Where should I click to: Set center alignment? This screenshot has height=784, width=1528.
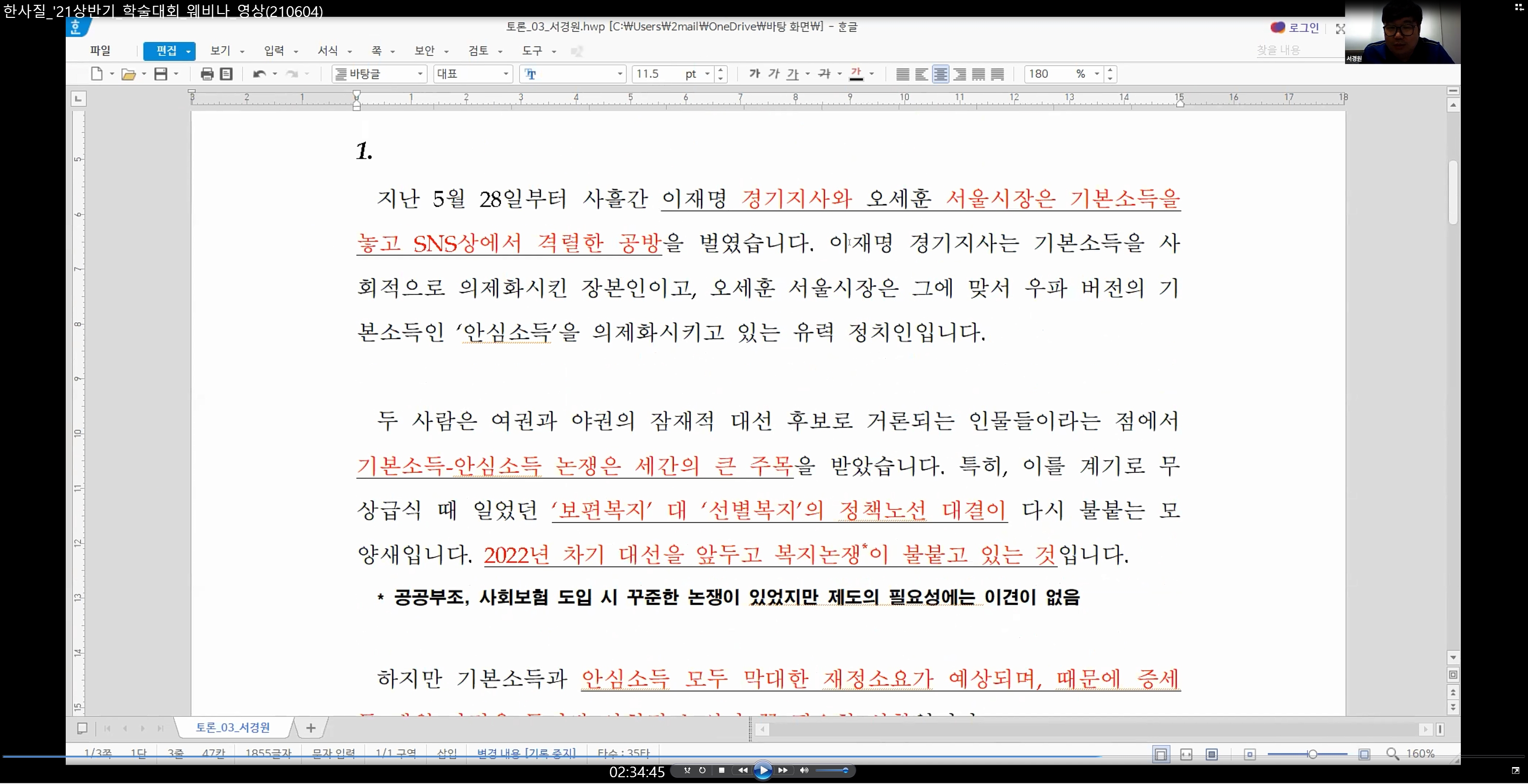click(x=940, y=74)
